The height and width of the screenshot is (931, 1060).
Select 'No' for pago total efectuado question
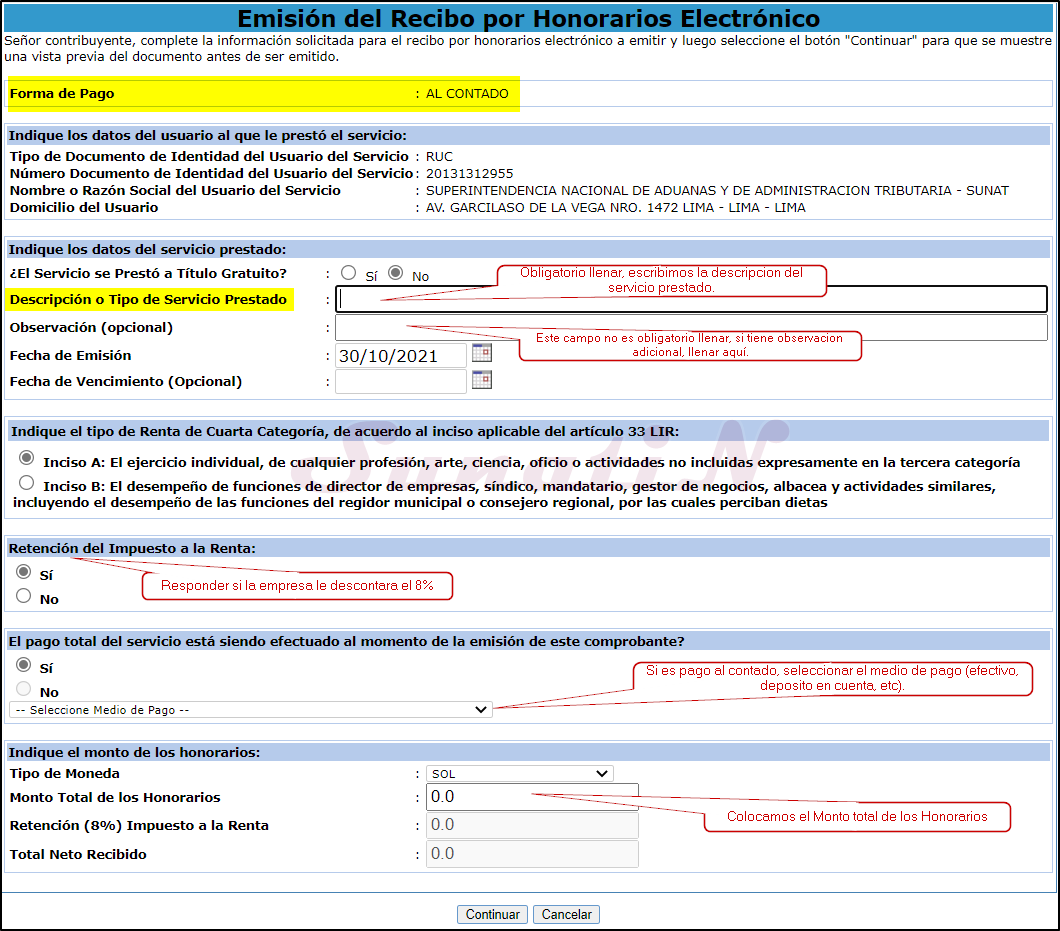[x=24, y=690]
